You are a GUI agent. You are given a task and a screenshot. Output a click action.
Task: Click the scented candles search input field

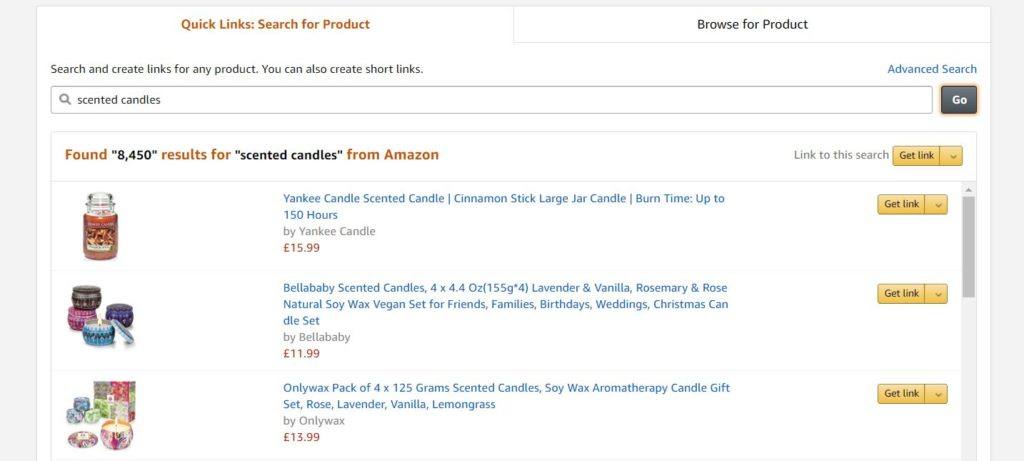click(500, 100)
